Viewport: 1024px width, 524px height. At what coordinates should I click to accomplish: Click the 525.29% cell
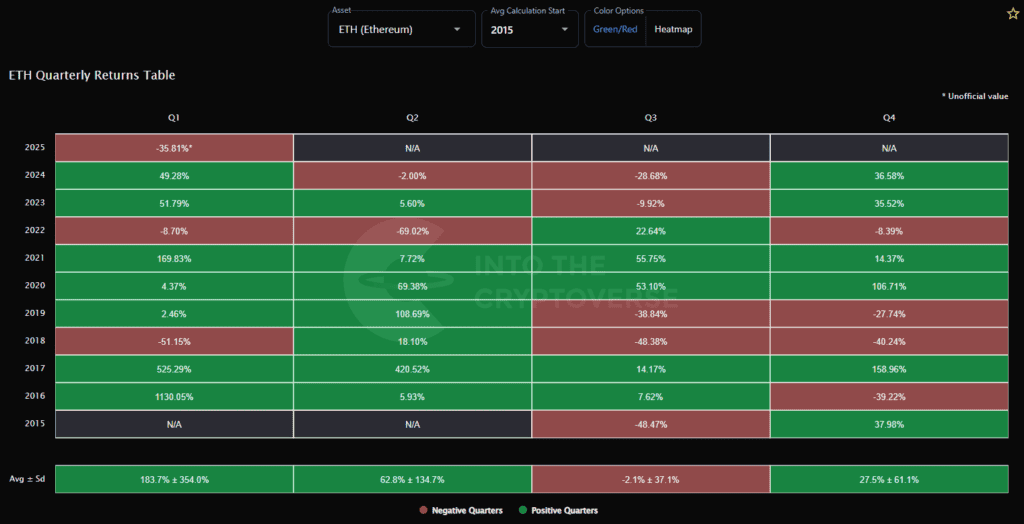click(174, 369)
